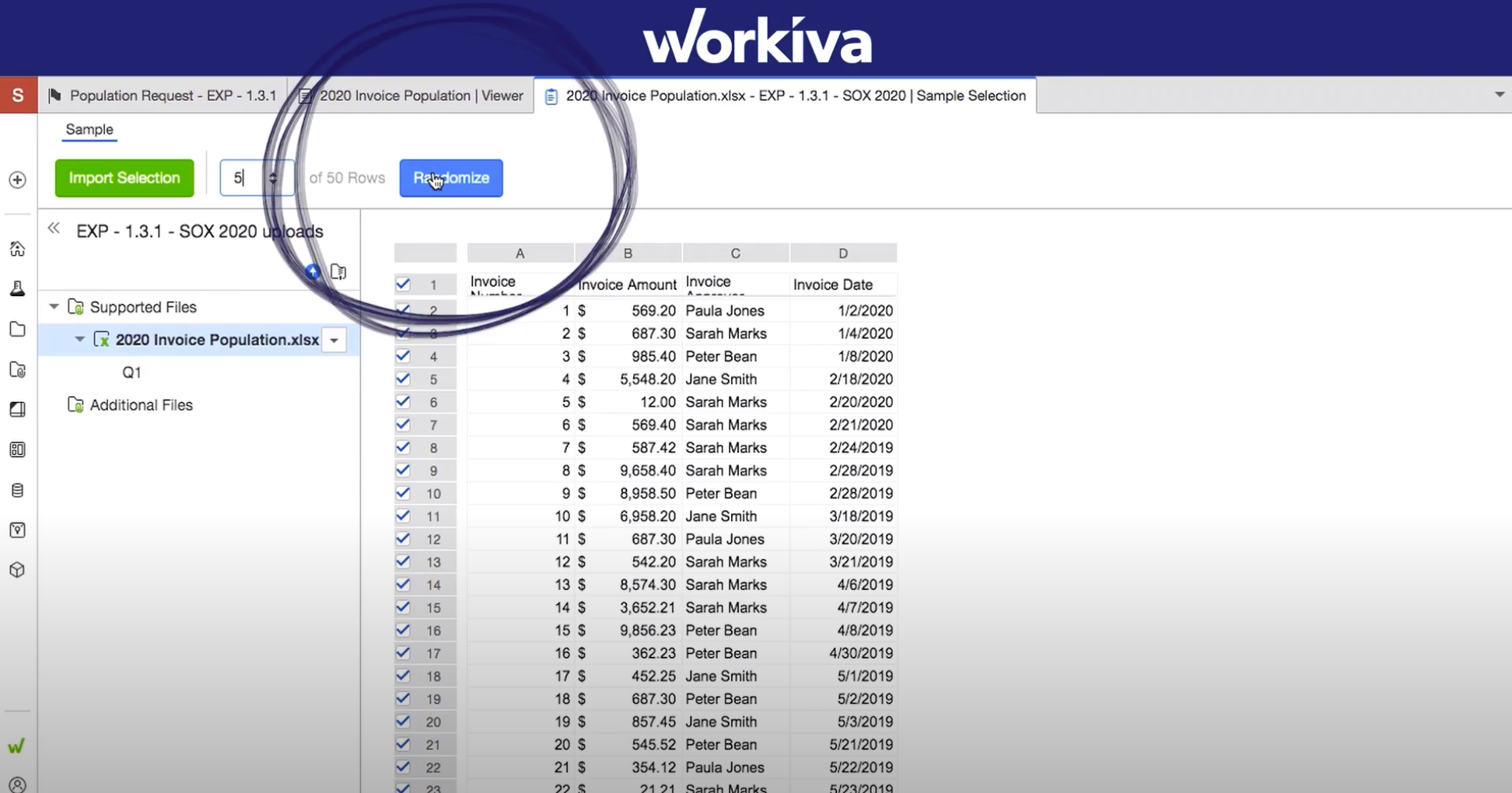Click the green Workiva W logo icon
Screen dimensions: 1512x793
pyautogui.click(x=16, y=746)
